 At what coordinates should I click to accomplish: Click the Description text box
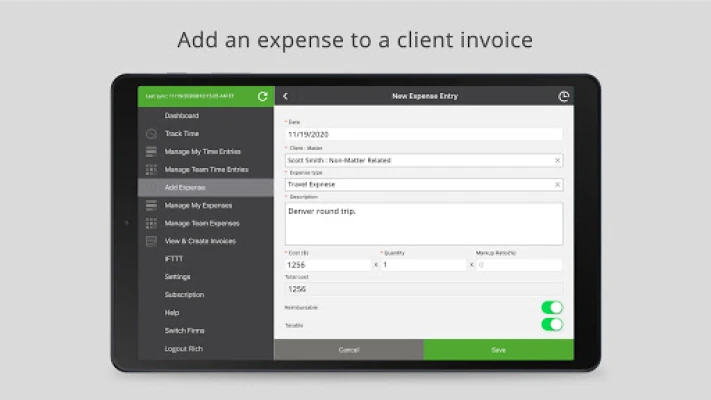[424, 224]
